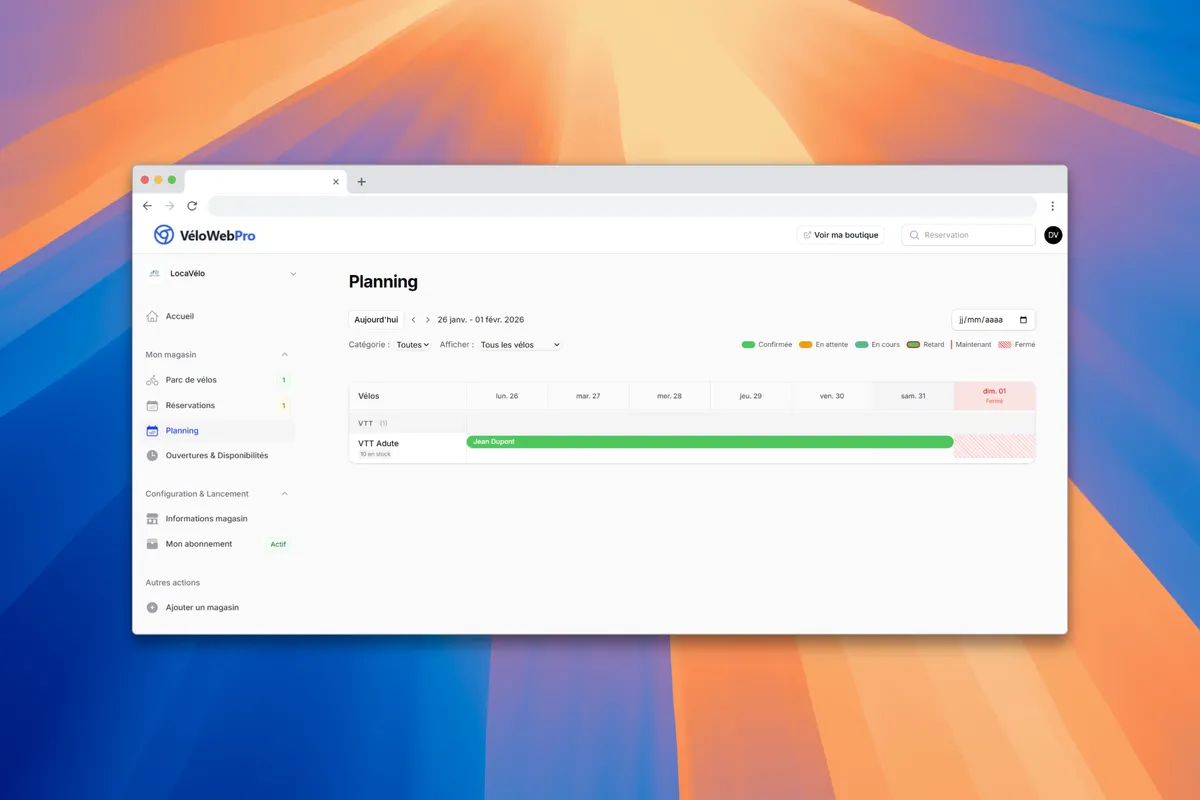Click the Ajouter un magasin plus icon
The height and width of the screenshot is (800, 1200).
pos(151,607)
